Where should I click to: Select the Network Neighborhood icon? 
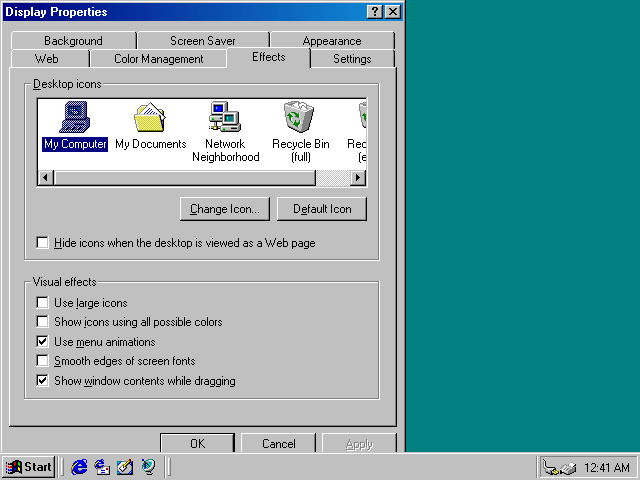225,132
